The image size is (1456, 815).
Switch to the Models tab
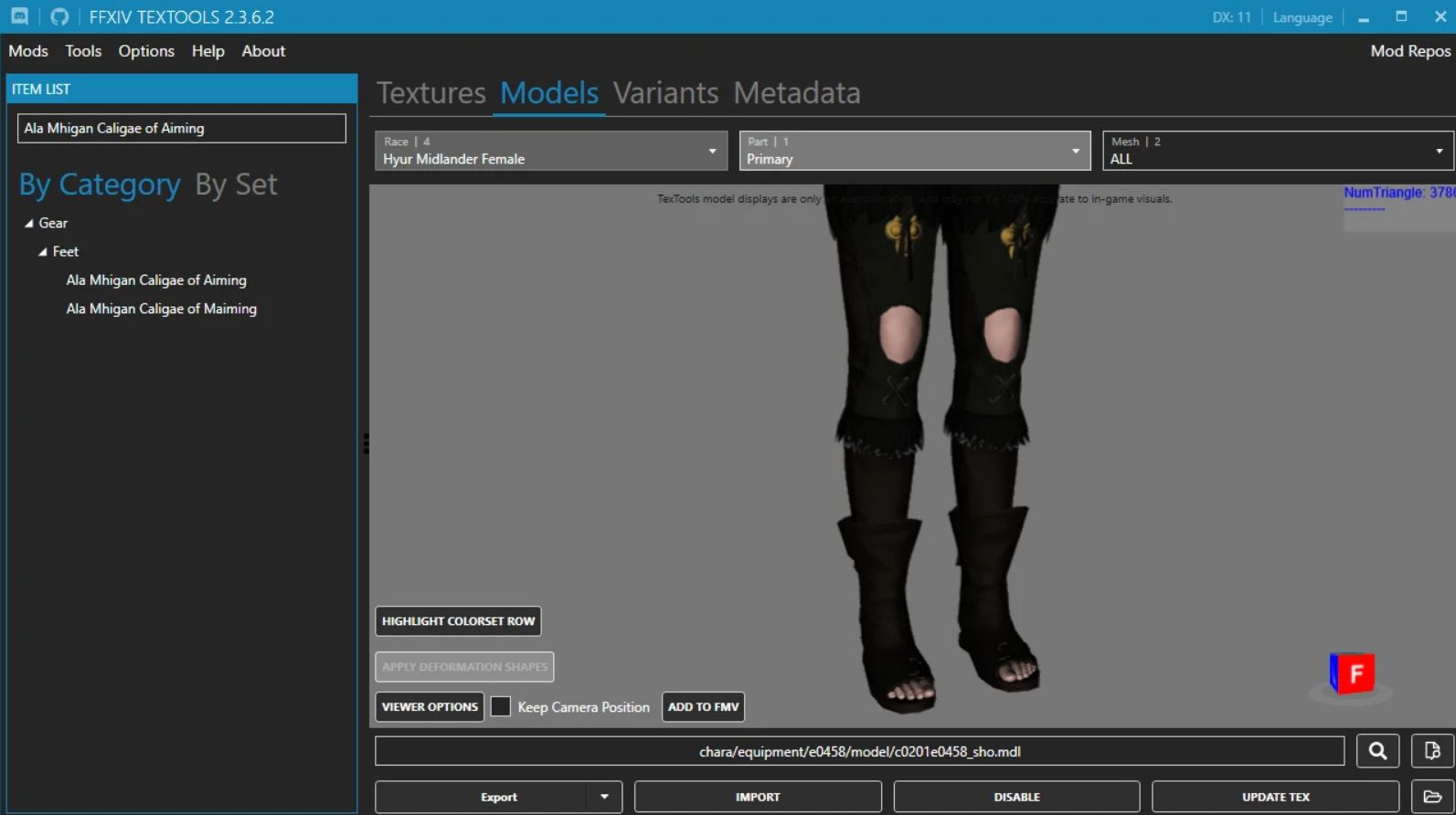click(549, 93)
